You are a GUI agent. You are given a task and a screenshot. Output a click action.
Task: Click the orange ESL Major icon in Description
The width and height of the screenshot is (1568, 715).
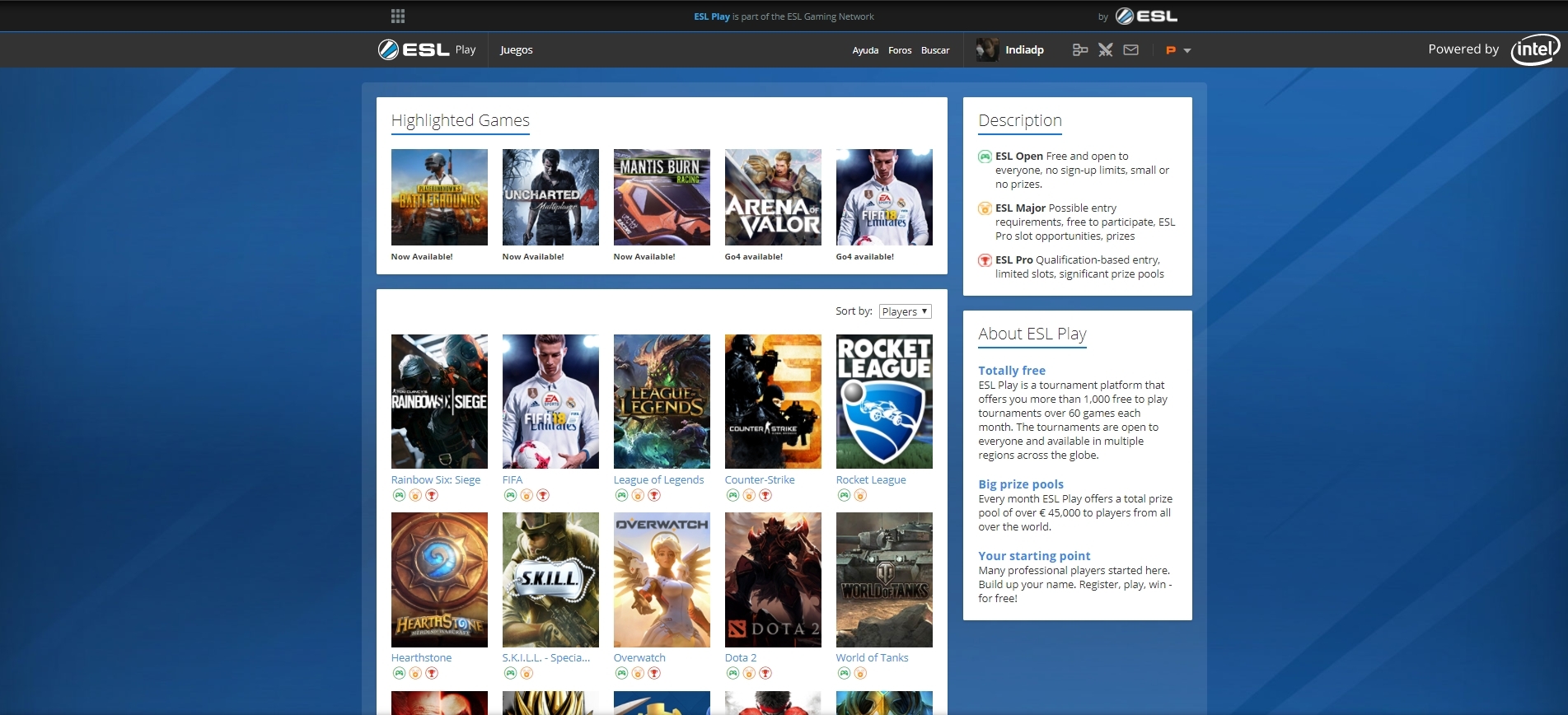(985, 208)
